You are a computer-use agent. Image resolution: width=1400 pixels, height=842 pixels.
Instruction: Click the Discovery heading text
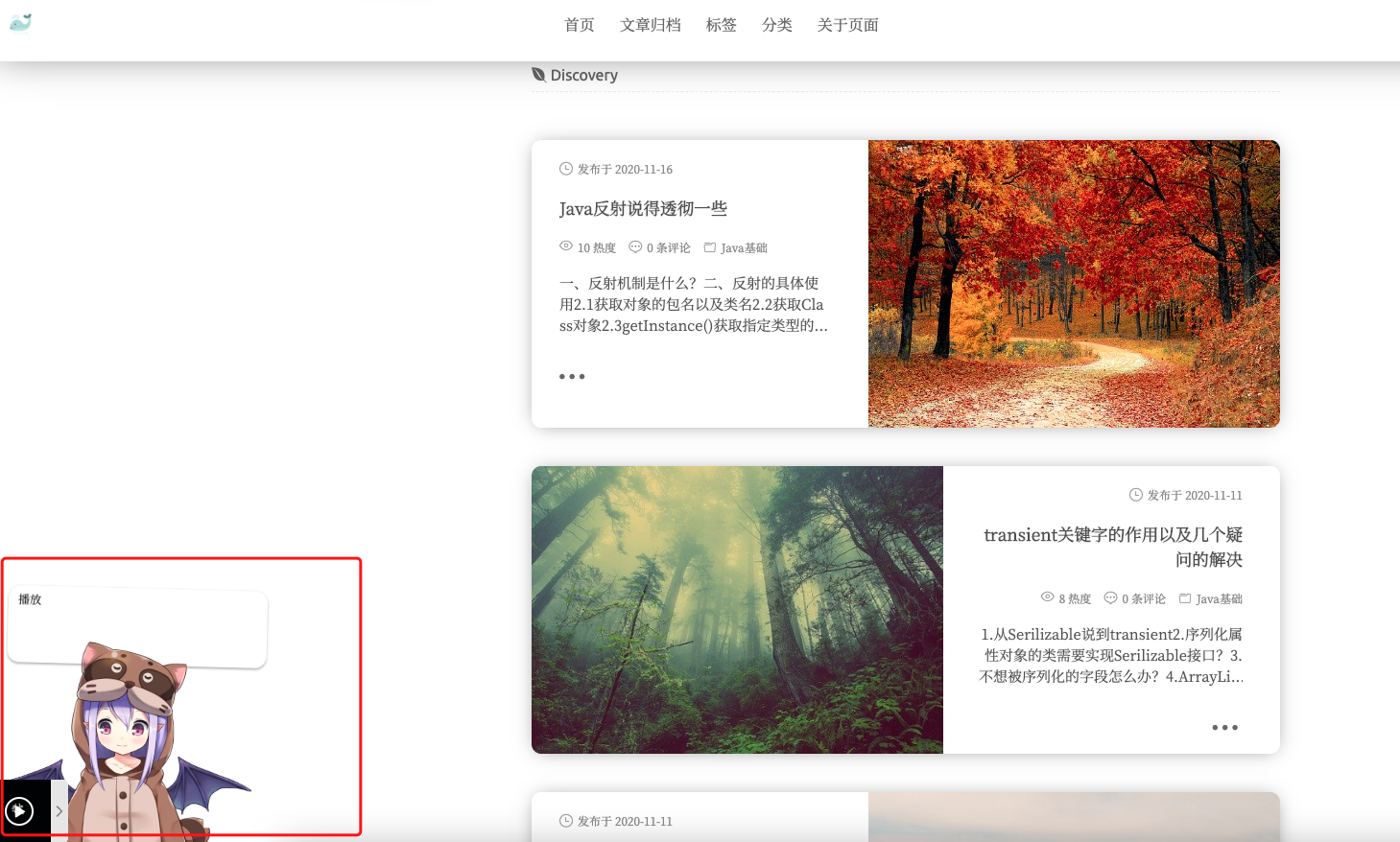583,76
